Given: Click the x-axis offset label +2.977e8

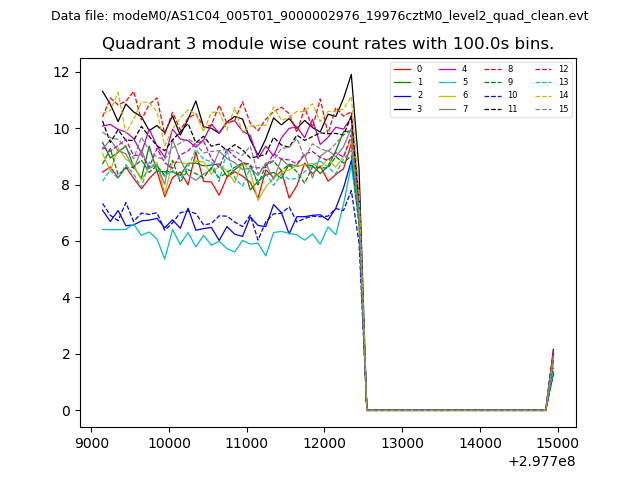Looking at the screenshot, I should pos(541,461).
